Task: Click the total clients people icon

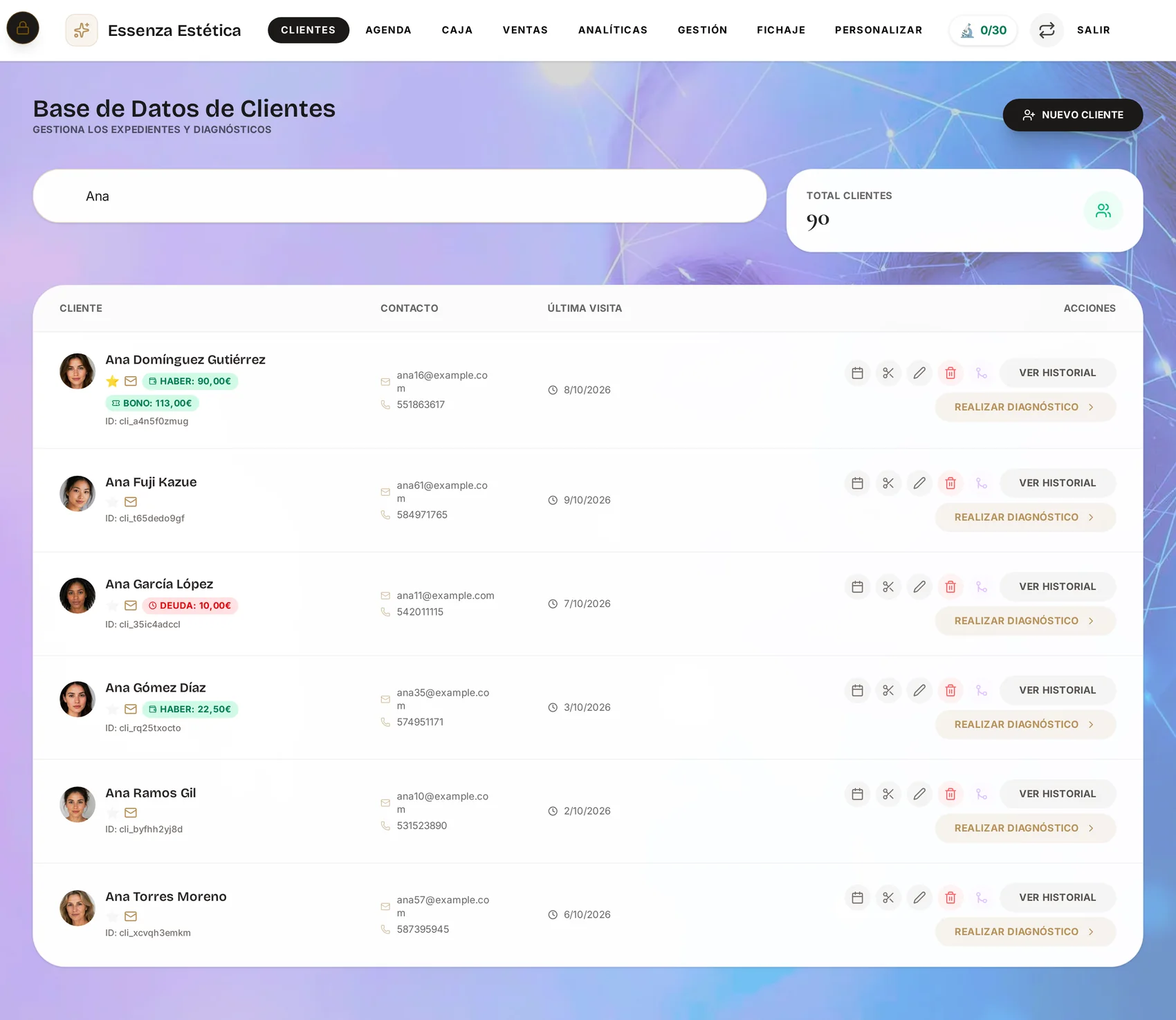Action: 1103,210
